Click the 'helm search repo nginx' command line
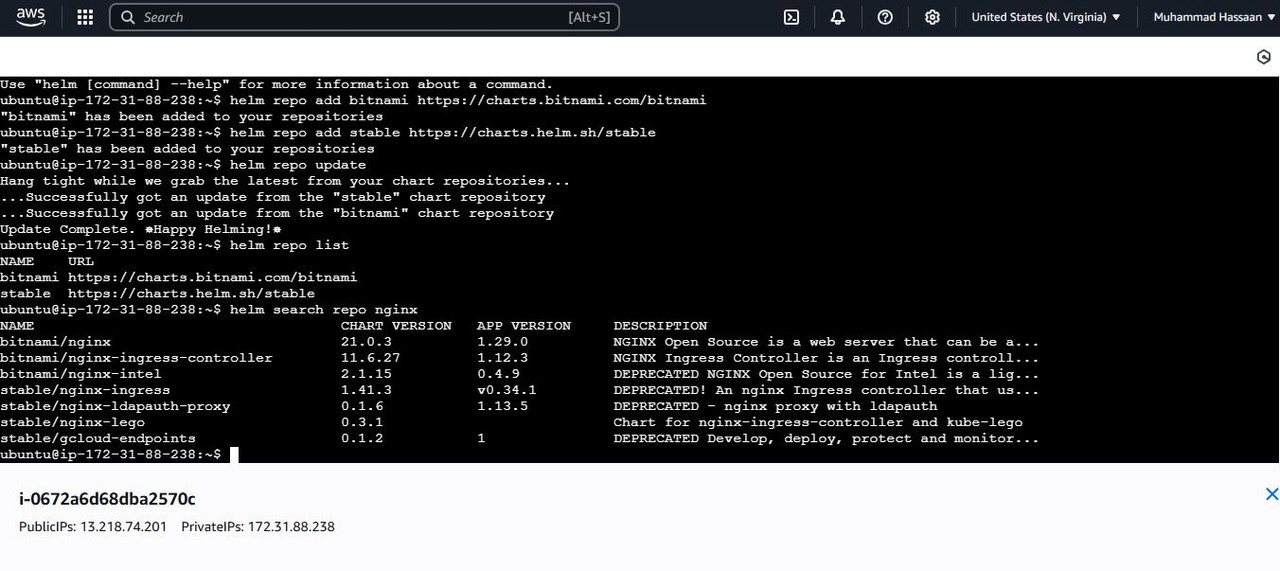1280x571 pixels. (209, 310)
